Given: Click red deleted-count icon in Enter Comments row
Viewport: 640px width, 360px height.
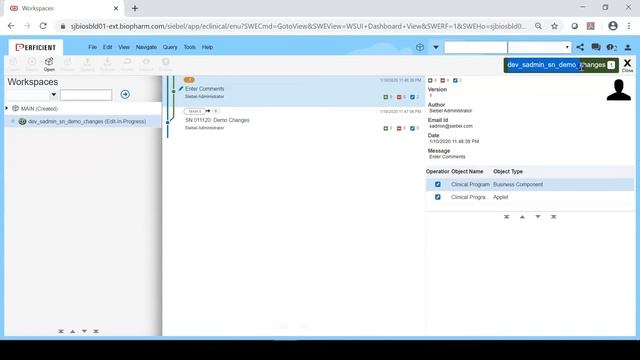Looking at the screenshot, I should coord(399,97).
